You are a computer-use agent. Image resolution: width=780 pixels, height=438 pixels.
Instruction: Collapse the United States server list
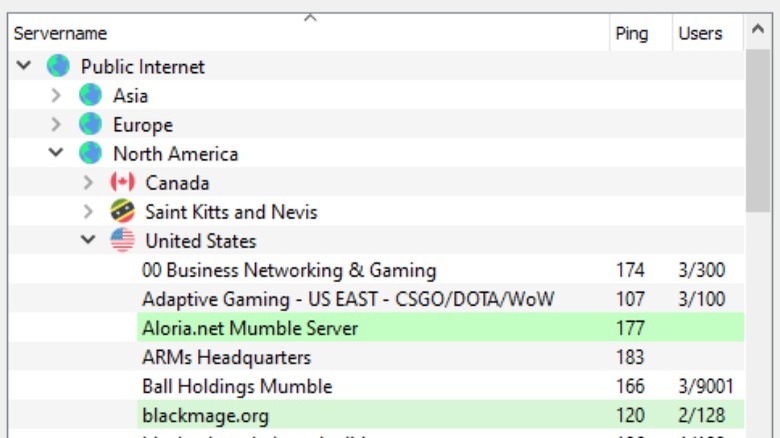88,239
